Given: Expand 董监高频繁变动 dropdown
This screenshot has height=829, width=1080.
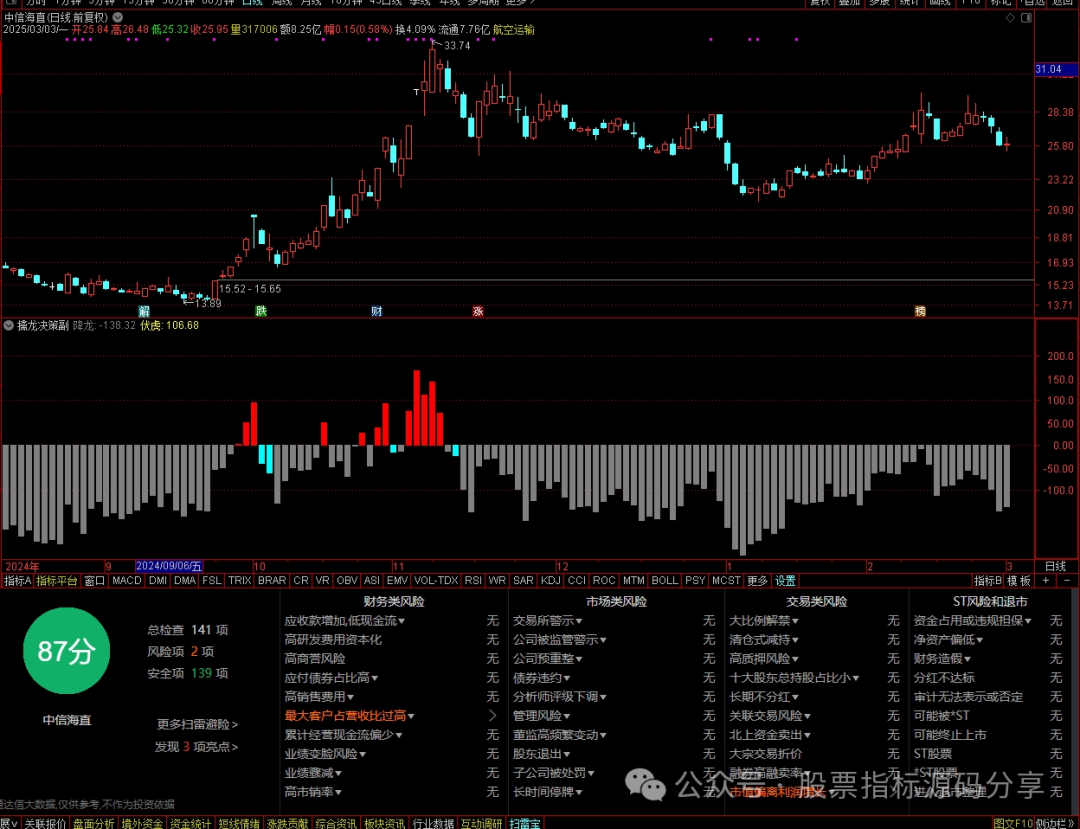Looking at the screenshot, I should coord(603,735).
